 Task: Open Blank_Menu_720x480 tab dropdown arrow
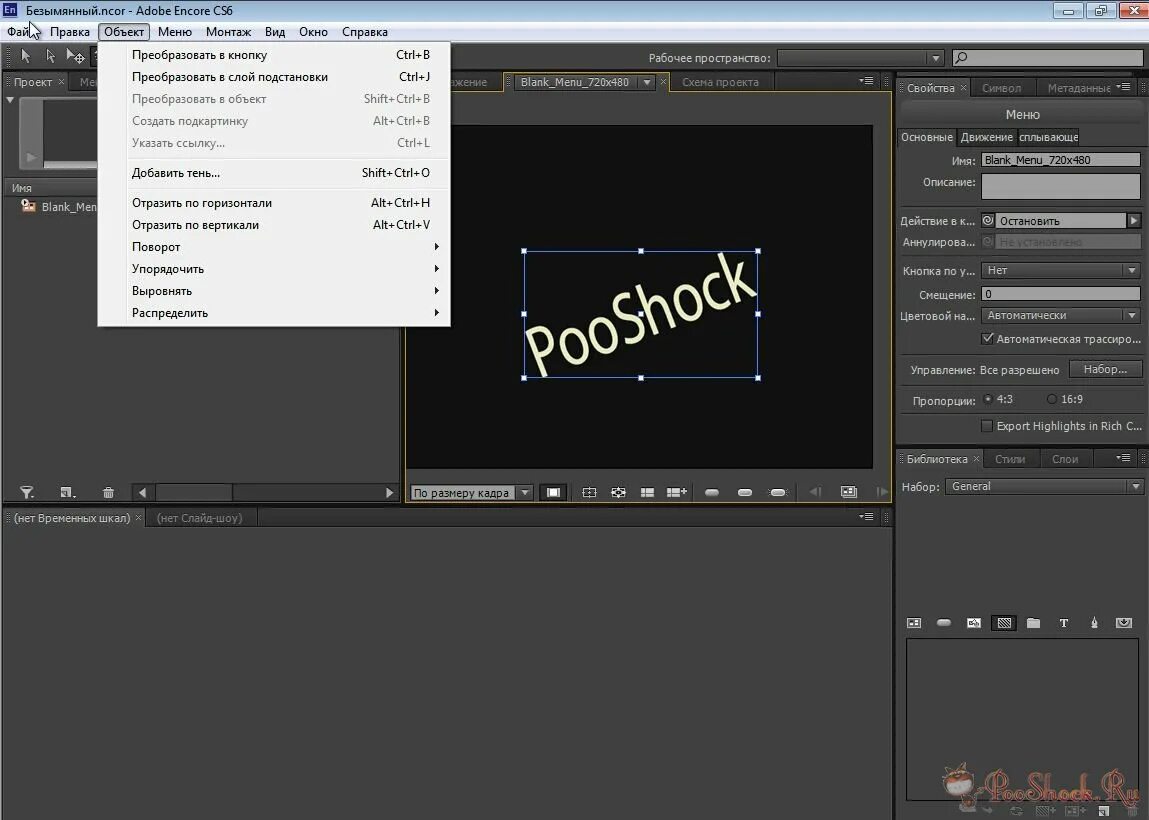coord(647,82)
